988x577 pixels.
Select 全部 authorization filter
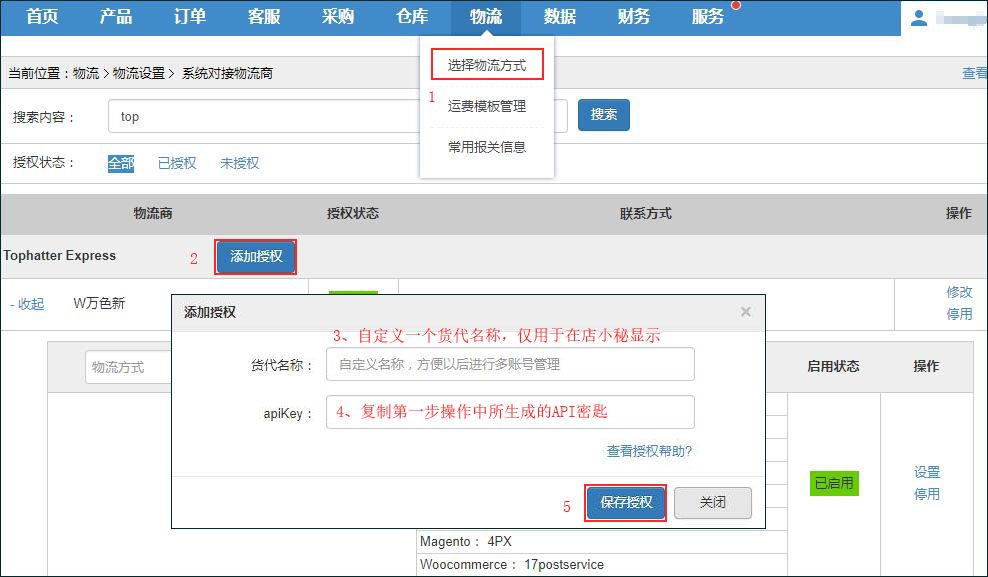[x=121, y=163]
